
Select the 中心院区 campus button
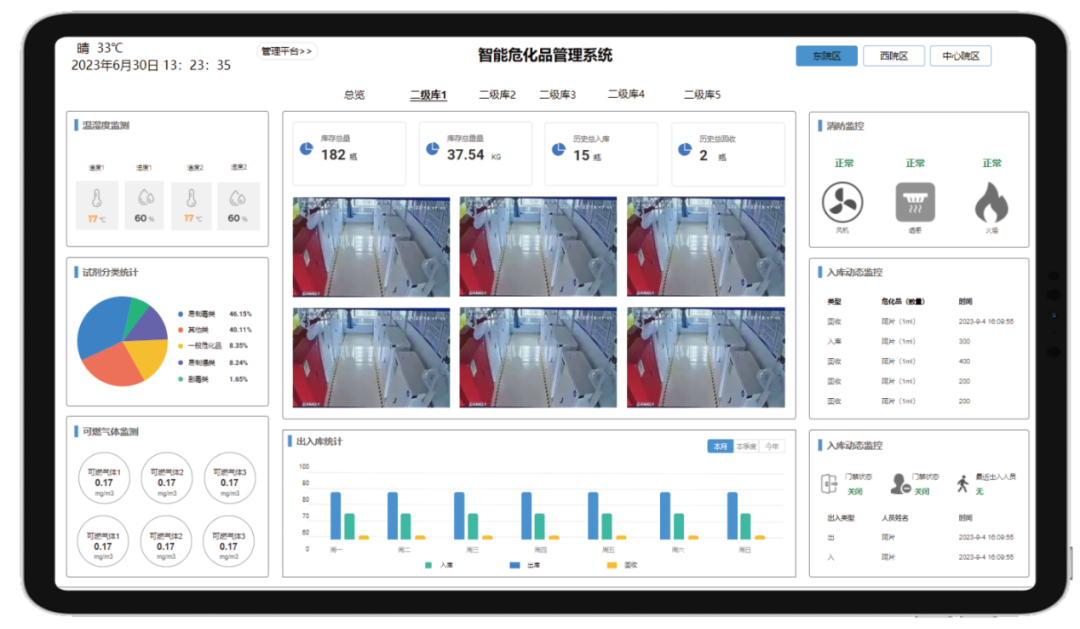(x=960, y=56)
